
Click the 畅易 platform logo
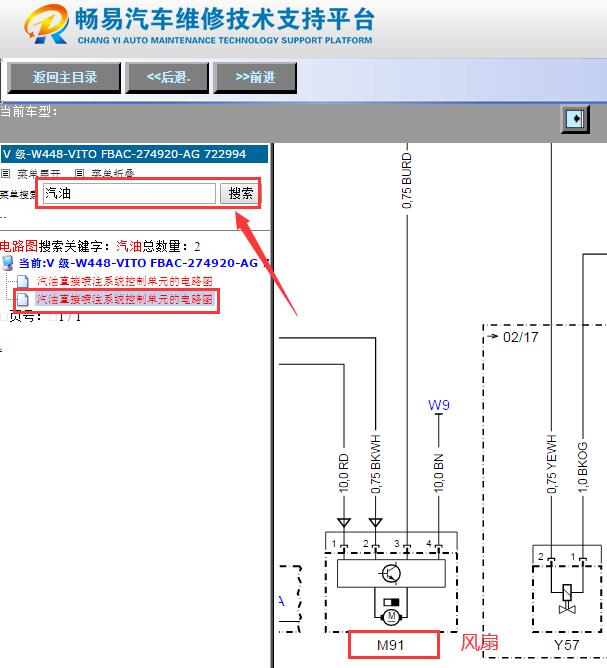(47, 24)
